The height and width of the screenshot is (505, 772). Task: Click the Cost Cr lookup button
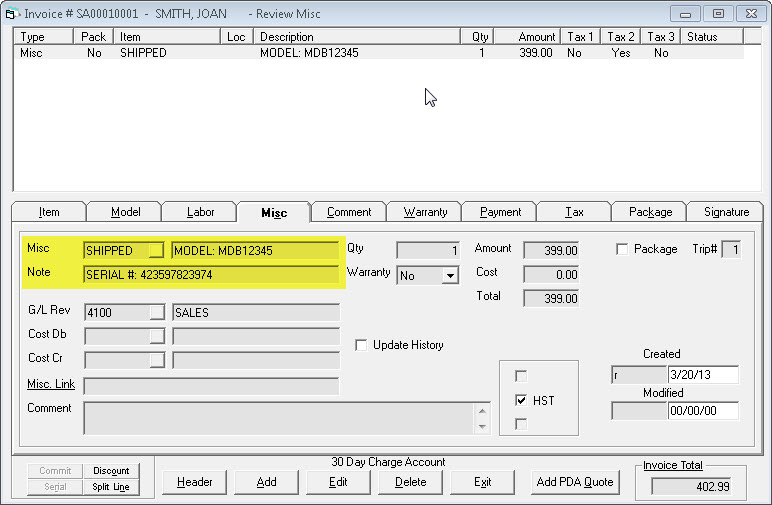tap(156, 359)
